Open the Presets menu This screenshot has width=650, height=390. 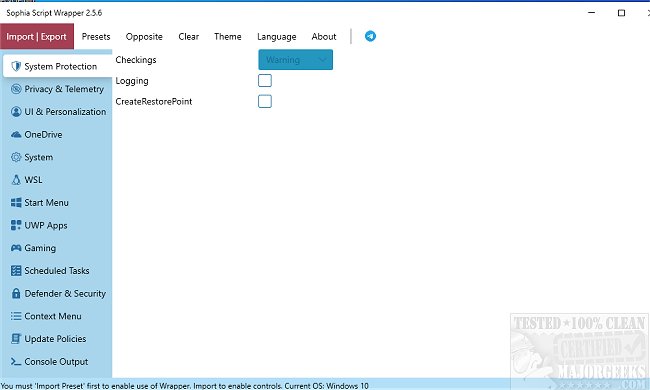(x=96, y=36)
